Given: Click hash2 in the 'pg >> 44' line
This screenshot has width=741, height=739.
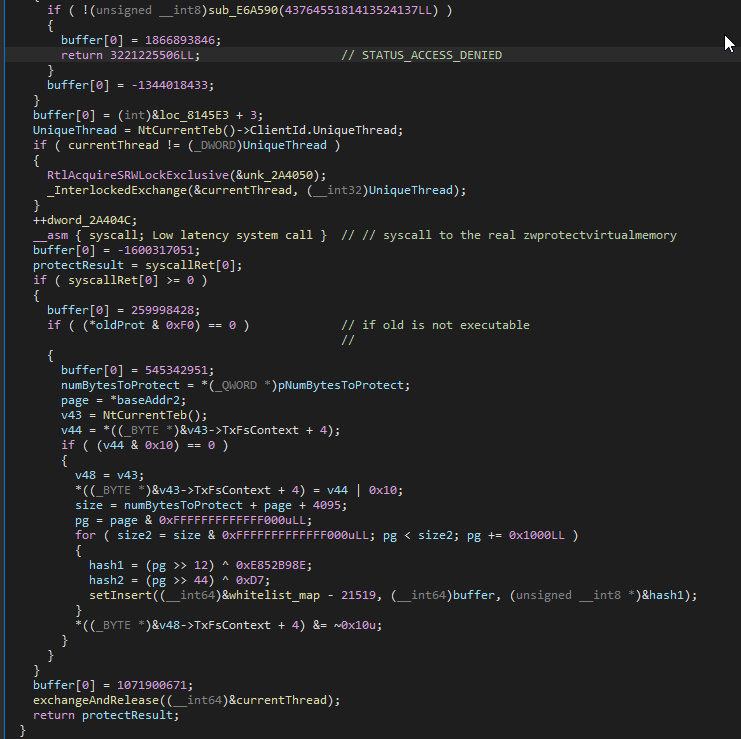Looking at the screenshot, I should click(106, 580).
